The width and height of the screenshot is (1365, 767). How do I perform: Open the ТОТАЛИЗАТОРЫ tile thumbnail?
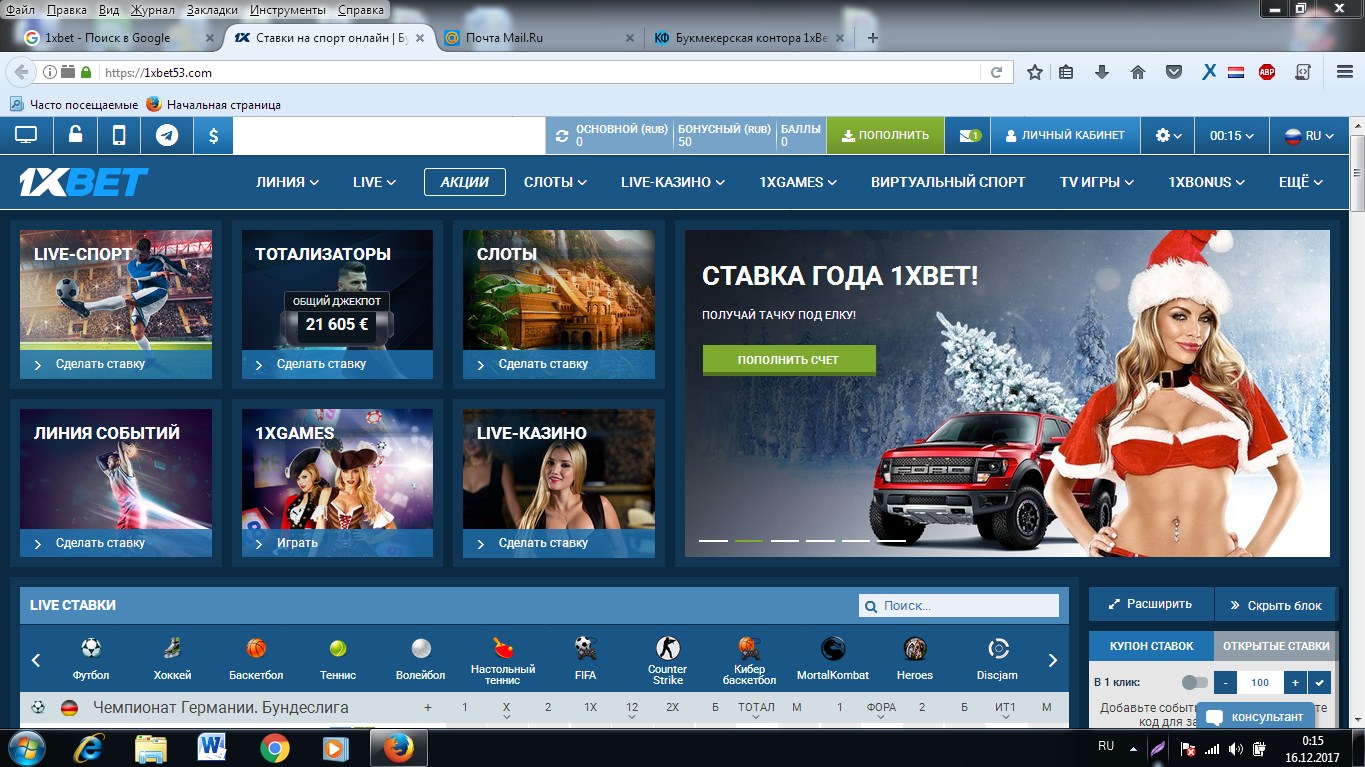(337, 304)
